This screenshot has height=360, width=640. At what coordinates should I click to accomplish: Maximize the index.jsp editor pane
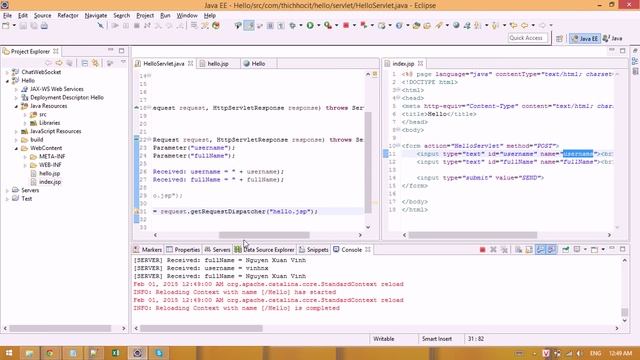click(x=622, y=51)
